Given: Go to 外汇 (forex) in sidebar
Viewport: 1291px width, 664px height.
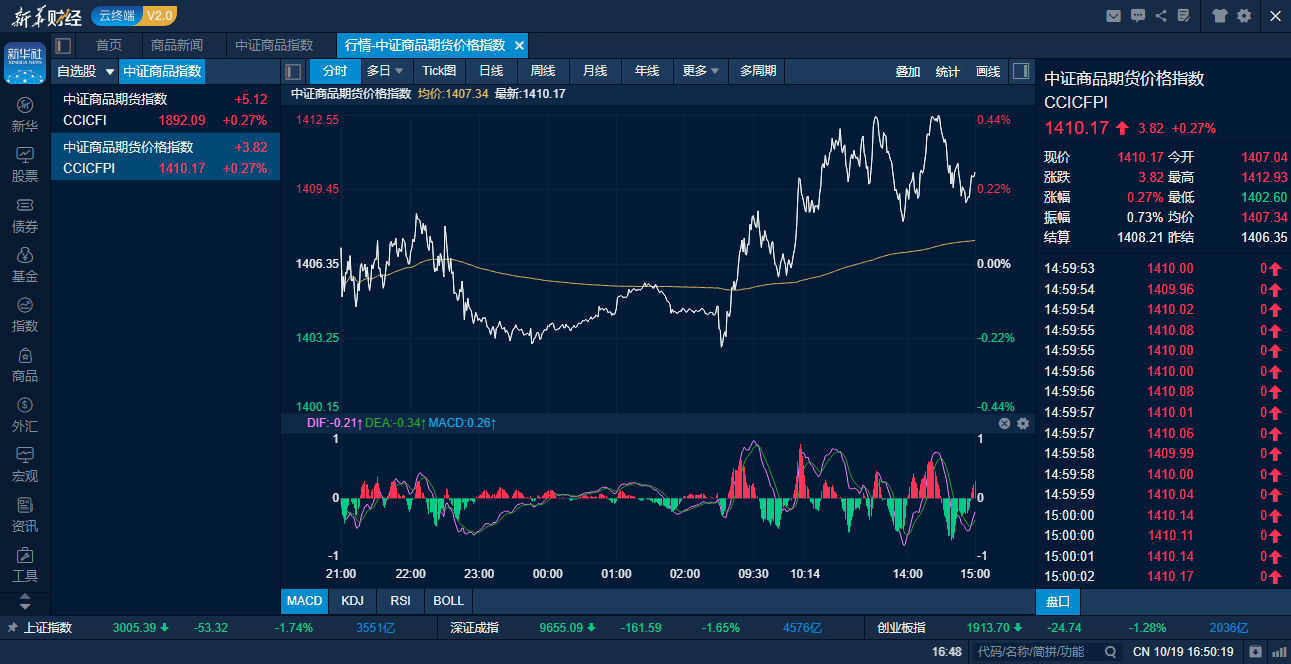Looking at the screenshot, I should pyautogui.click(x=25, y=414).
